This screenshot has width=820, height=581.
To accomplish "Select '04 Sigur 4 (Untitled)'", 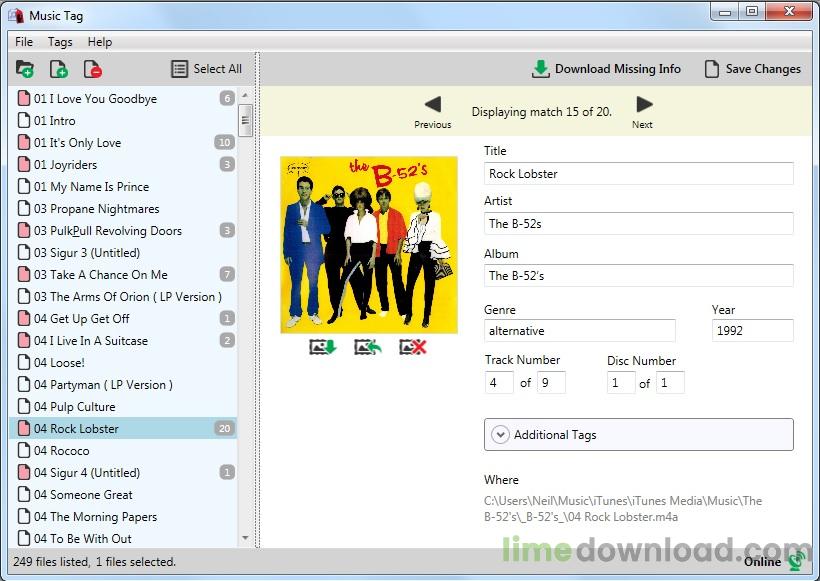I will pyautogui.click(x=123, y=472).
